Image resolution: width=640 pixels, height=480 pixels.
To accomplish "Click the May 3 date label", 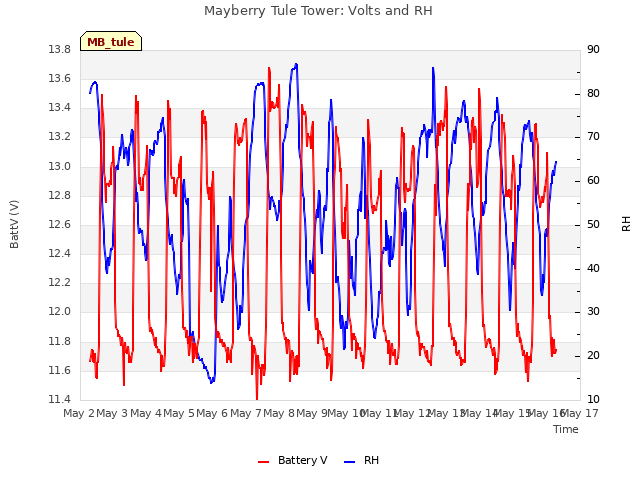I will point(112,413).
